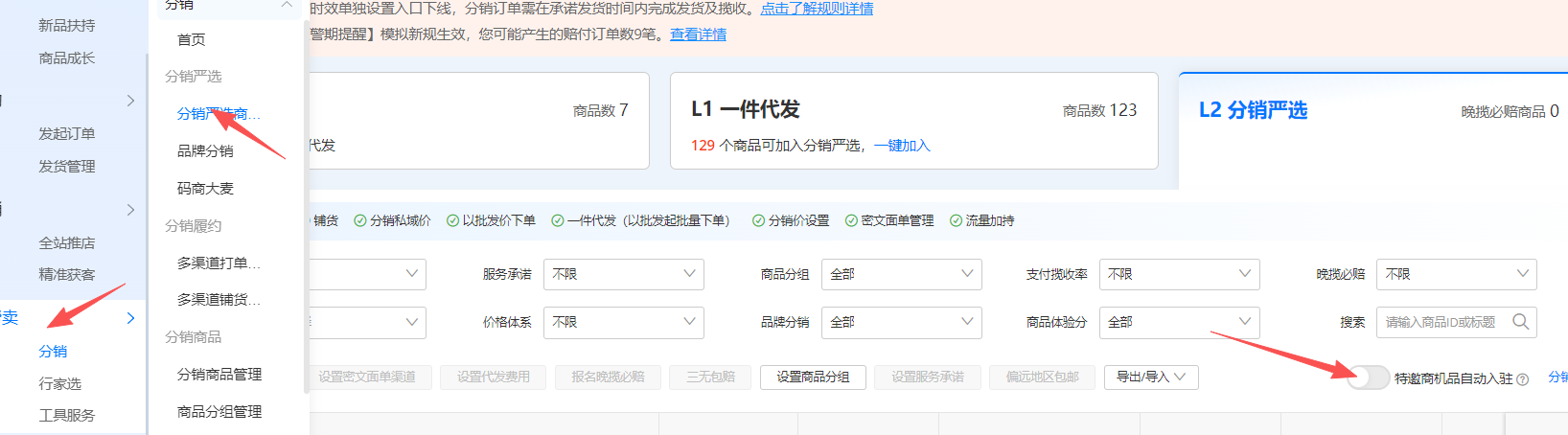This screenshot has height=435, width=1568.
Task: Click the 点击了解规则详情 link
Action: point(817,9)
